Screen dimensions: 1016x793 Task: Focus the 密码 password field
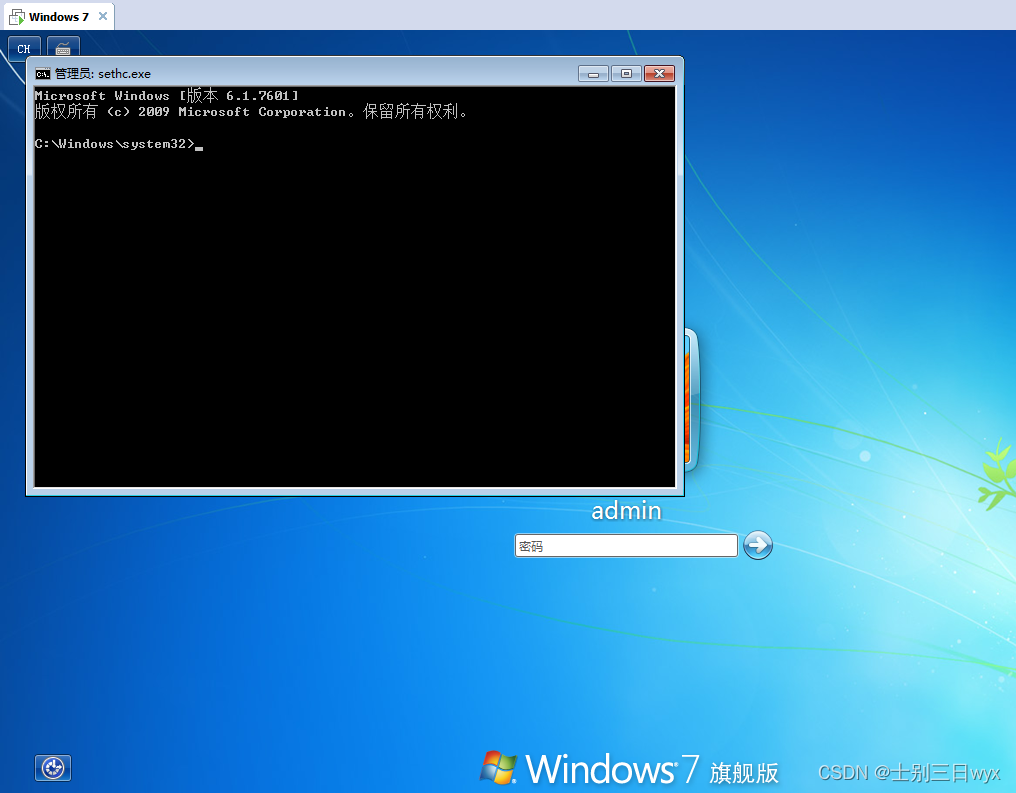click(x=626, y=546)
